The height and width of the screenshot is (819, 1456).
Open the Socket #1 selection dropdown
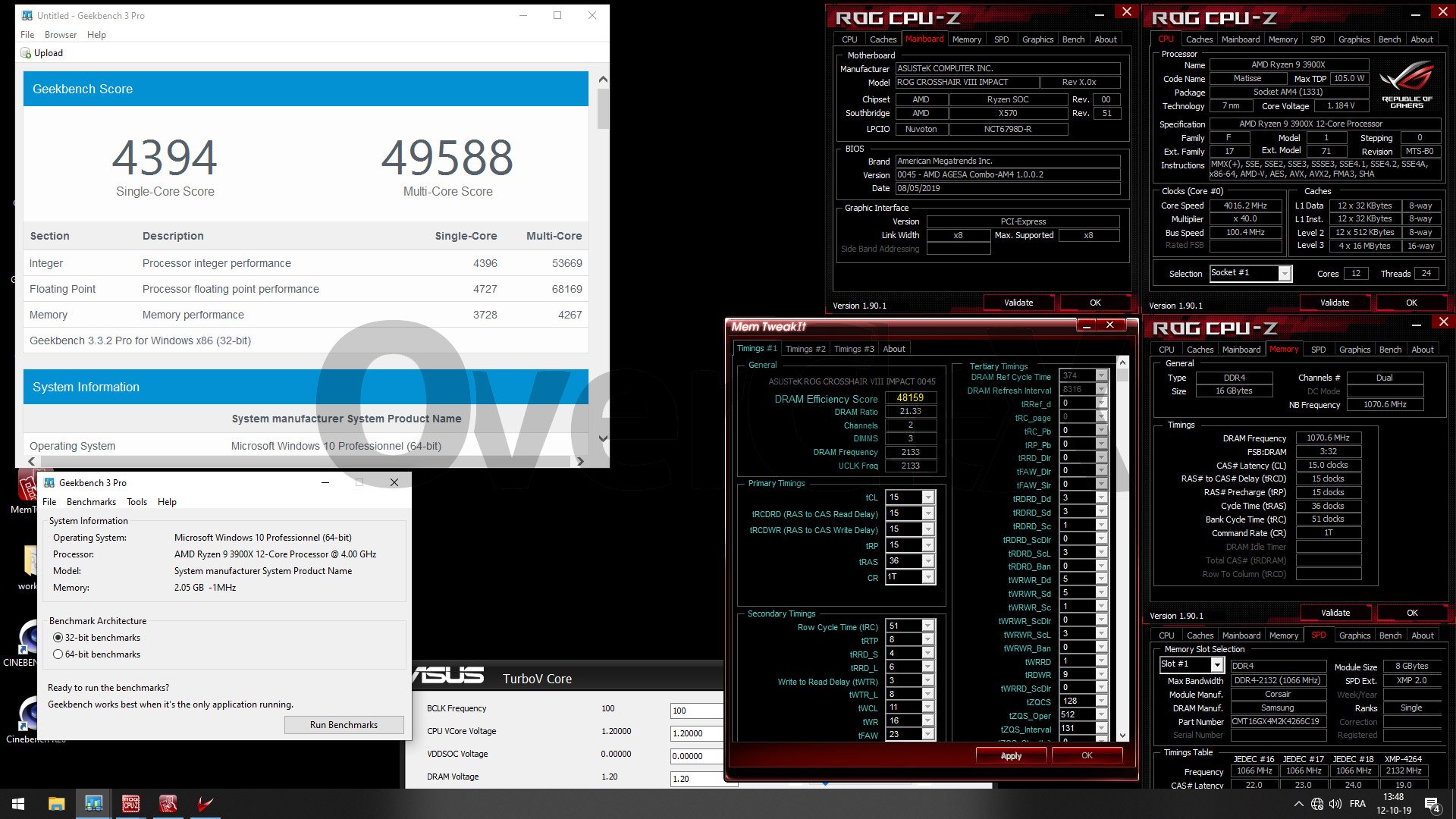point(1285,273)
